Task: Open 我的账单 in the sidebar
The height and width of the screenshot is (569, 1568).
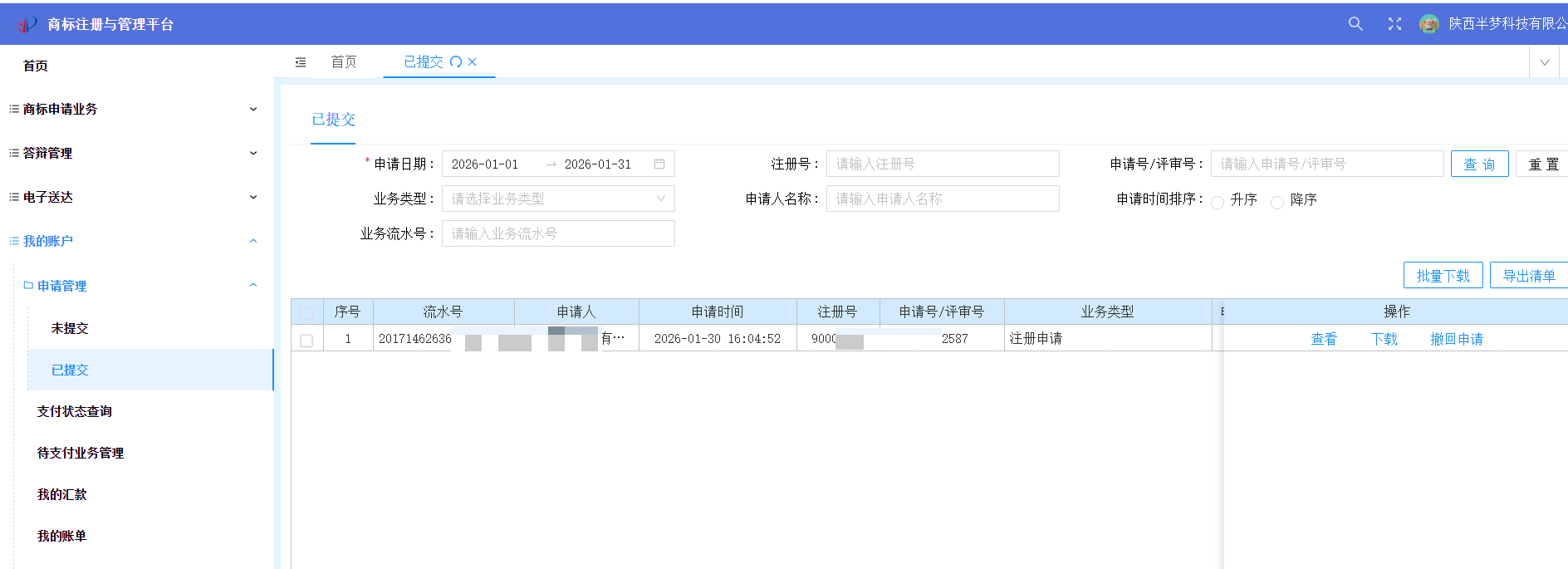Action: coord(62,536)
